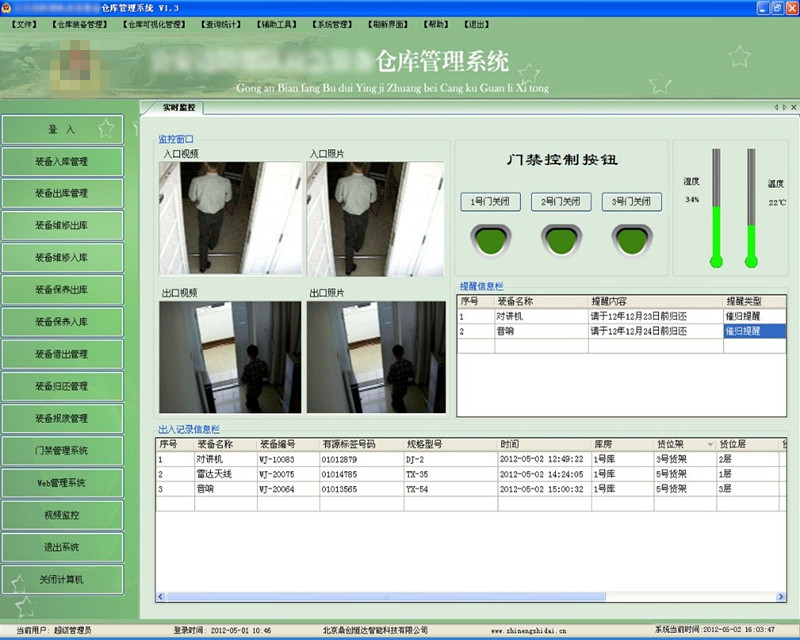Click the 出口照片 exit photo thumbnail
The image size is (800, 640).
377,357
